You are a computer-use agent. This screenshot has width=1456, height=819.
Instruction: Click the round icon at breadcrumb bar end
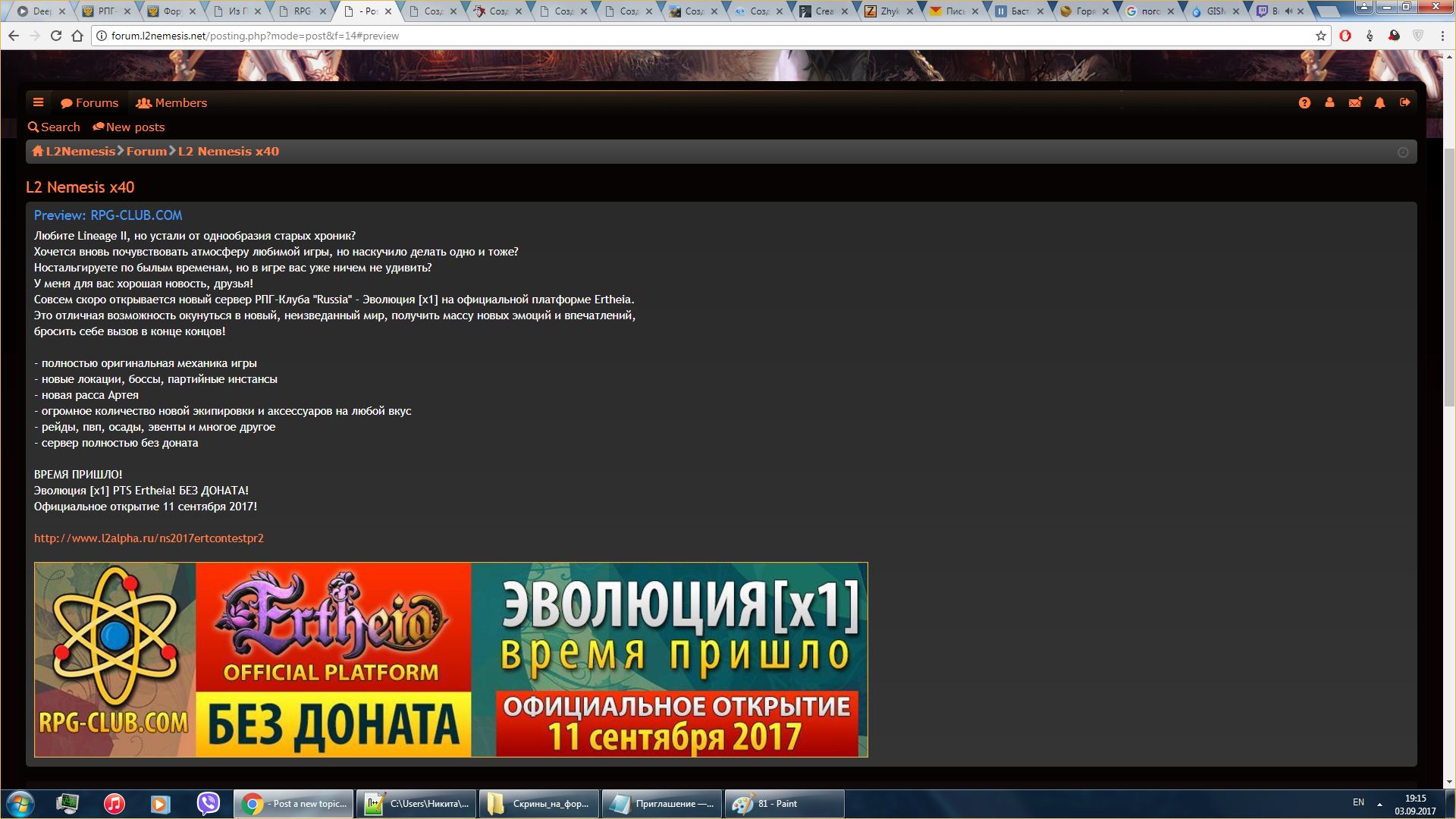(x=1403, y=152)
